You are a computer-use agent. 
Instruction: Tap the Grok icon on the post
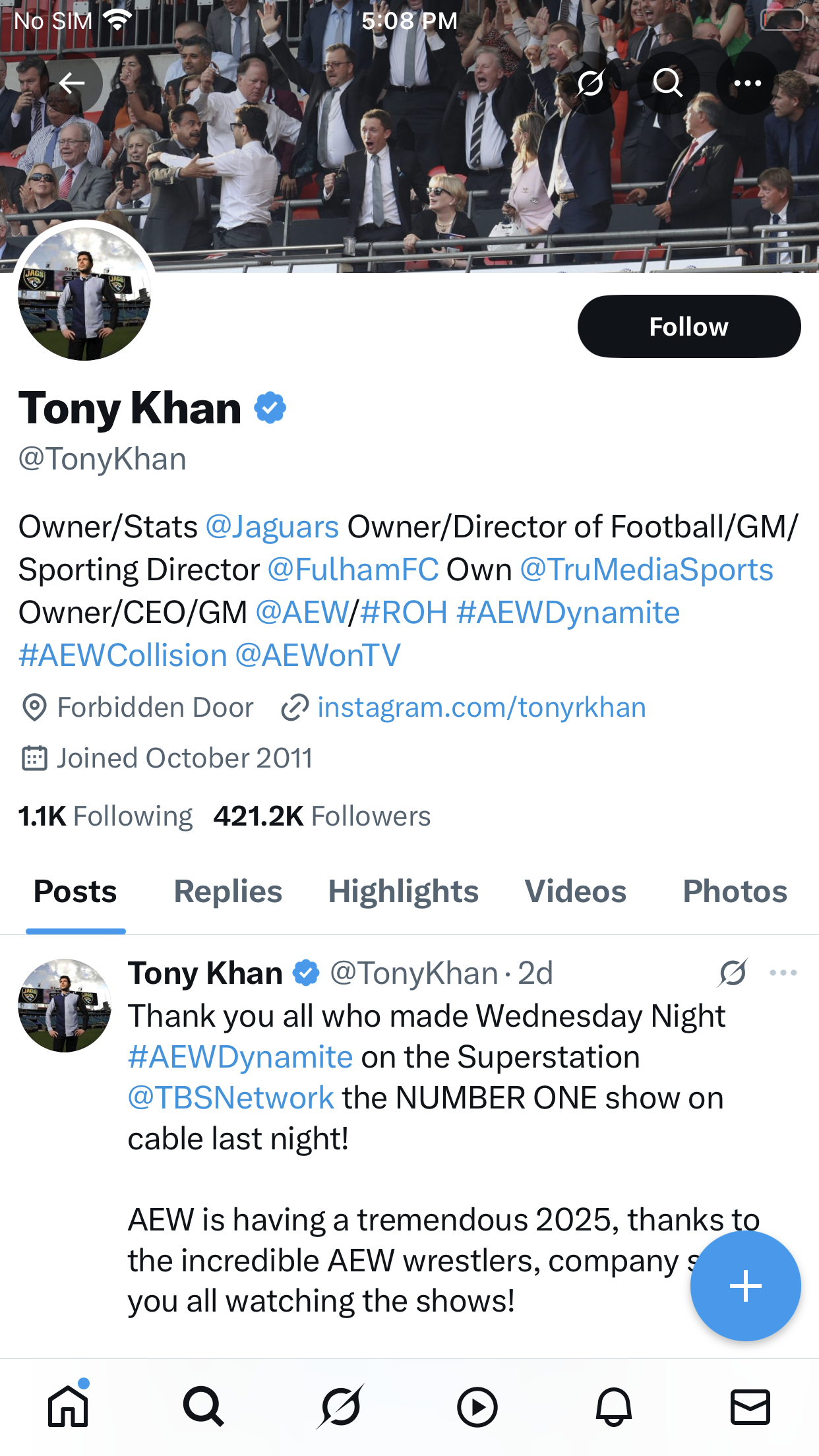(733, 973)
